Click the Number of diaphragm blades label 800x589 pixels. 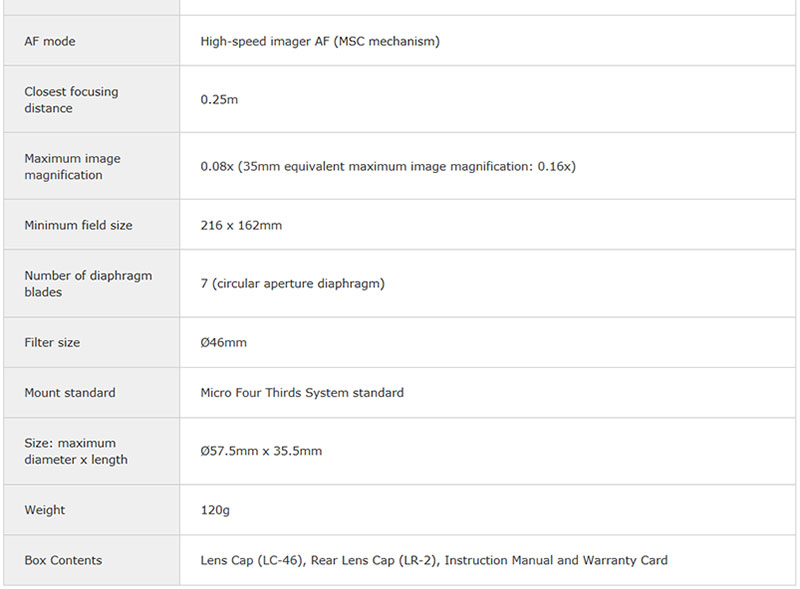click(x=88, y=283)
